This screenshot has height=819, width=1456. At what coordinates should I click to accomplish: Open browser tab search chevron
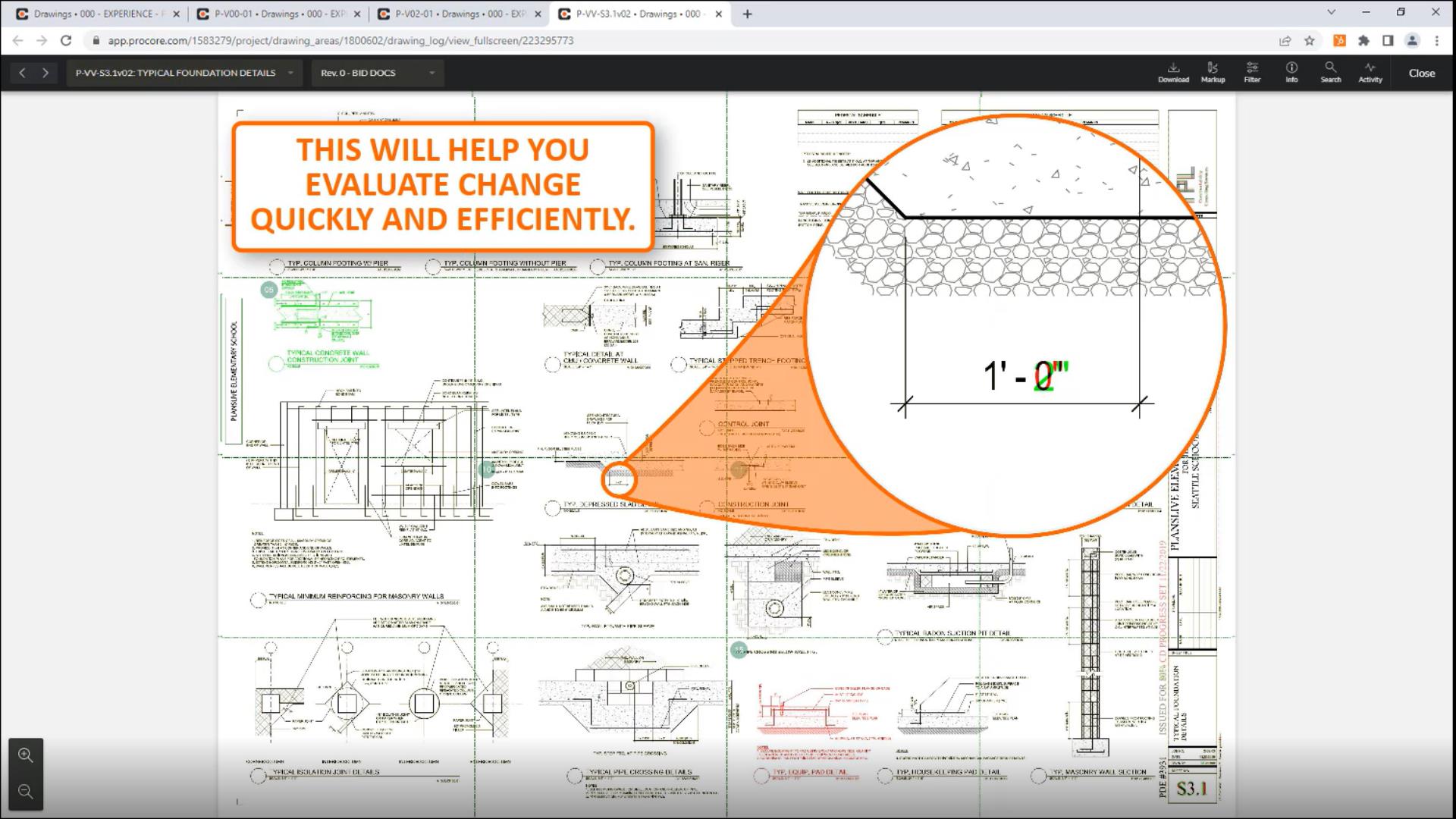pyautogui.click(x=1331, y=13)
